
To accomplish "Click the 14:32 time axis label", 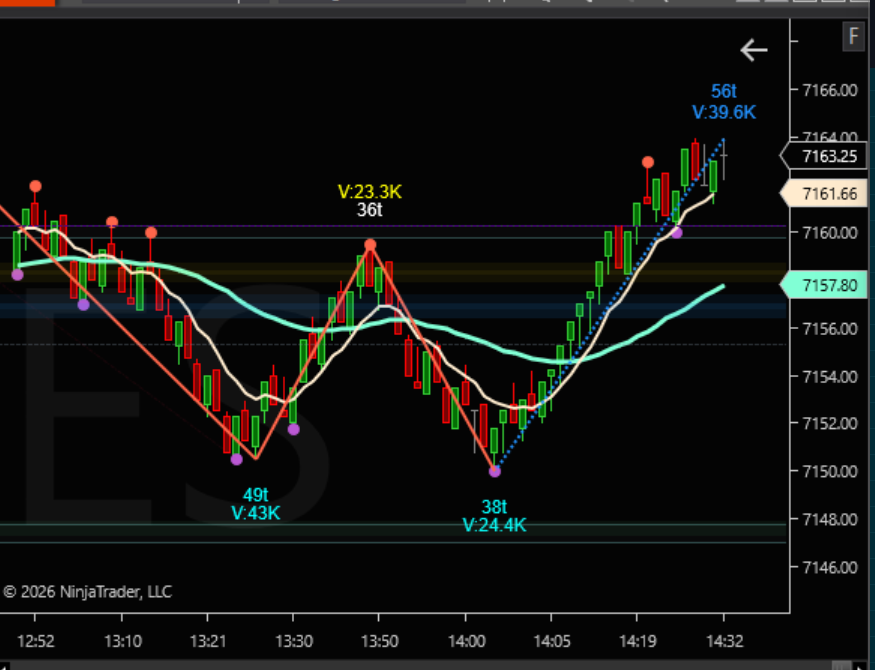I will pyautogui.click(x=724, y=641).
